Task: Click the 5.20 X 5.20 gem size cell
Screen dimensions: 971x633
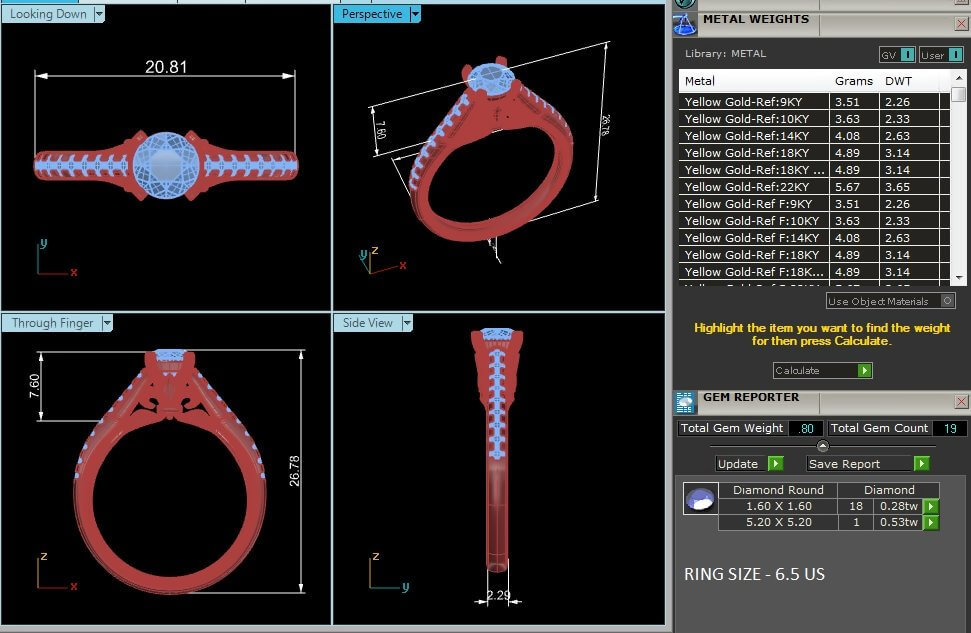Action: pos(778,522)
